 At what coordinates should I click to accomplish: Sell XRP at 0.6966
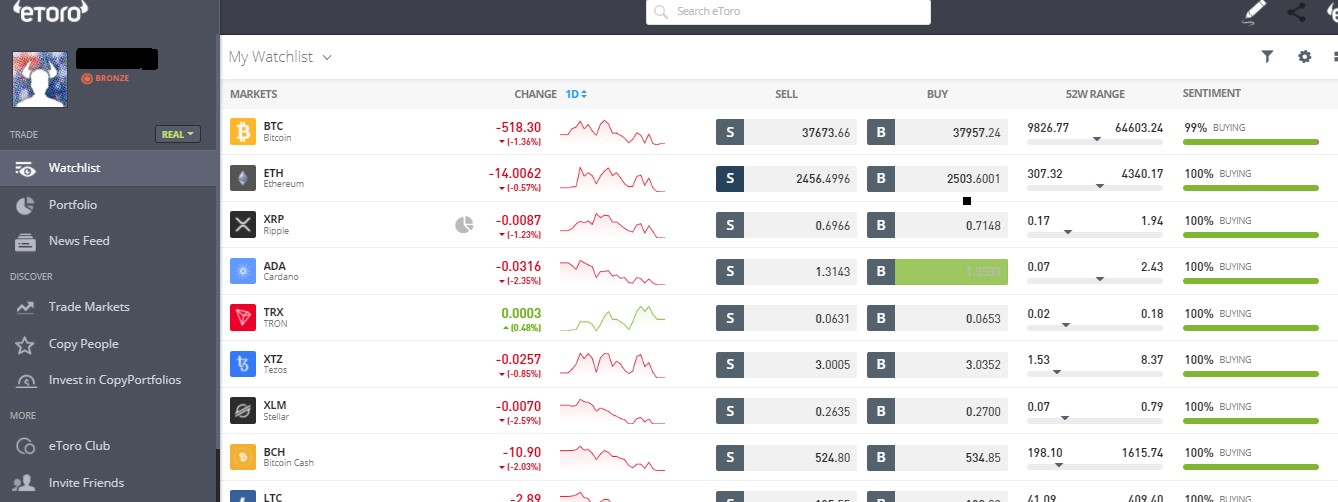[x=786, y=225]
